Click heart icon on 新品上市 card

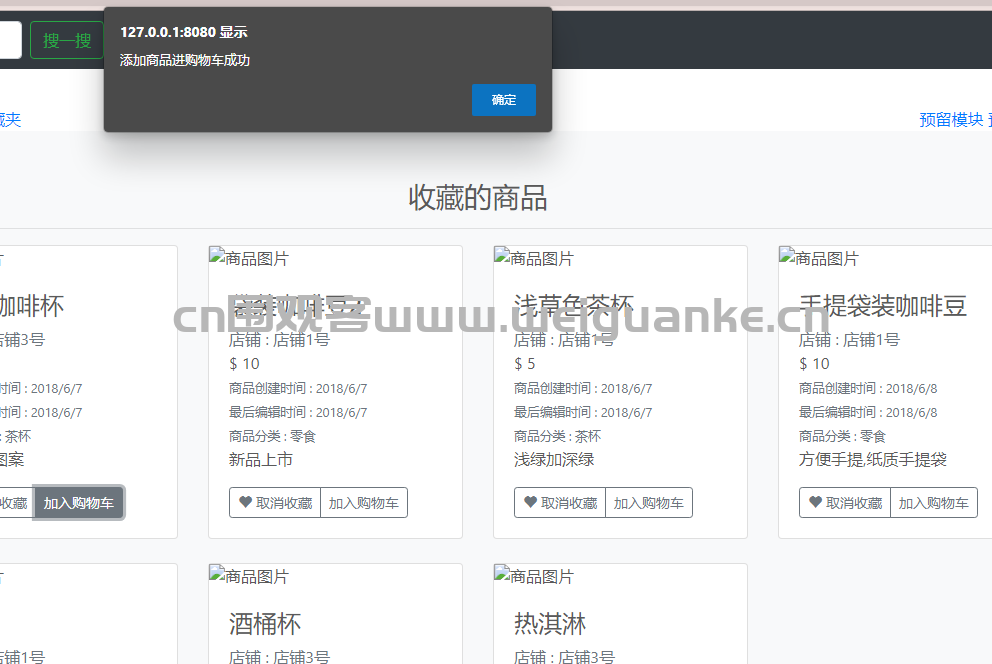pos(245,502)
